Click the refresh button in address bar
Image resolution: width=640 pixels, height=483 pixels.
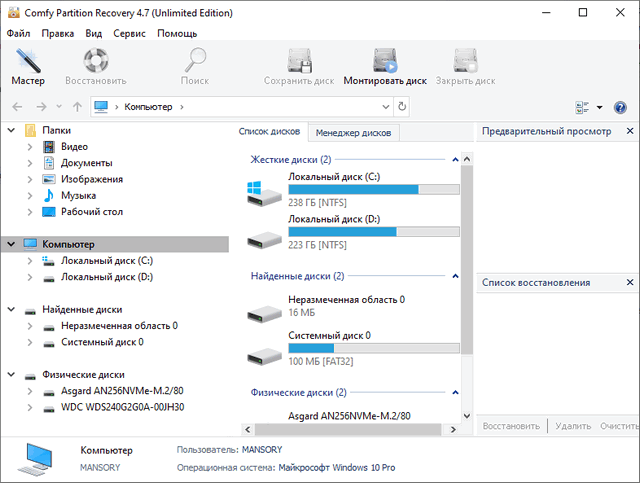click(x=402, y=107)
